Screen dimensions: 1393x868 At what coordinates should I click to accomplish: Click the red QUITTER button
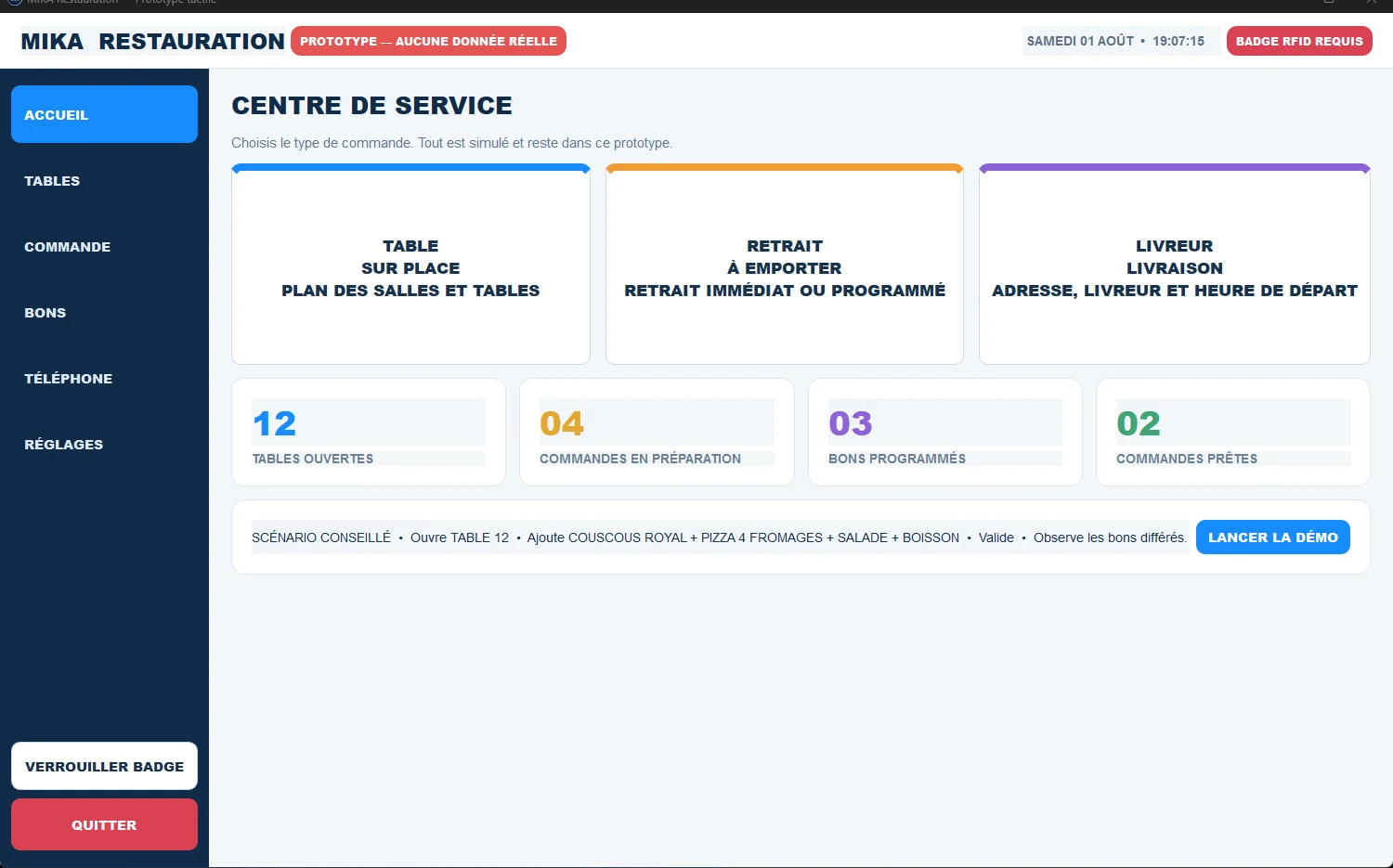pos(104,824)
